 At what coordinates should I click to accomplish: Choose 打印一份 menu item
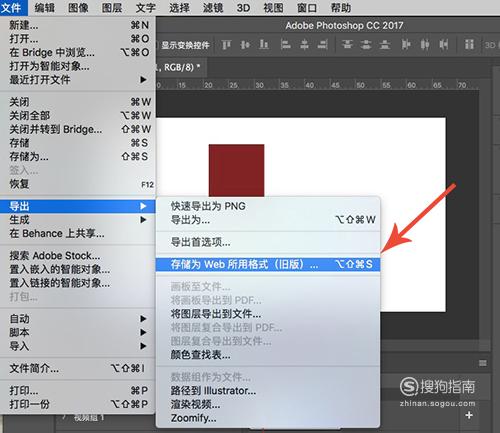point(78,404)
